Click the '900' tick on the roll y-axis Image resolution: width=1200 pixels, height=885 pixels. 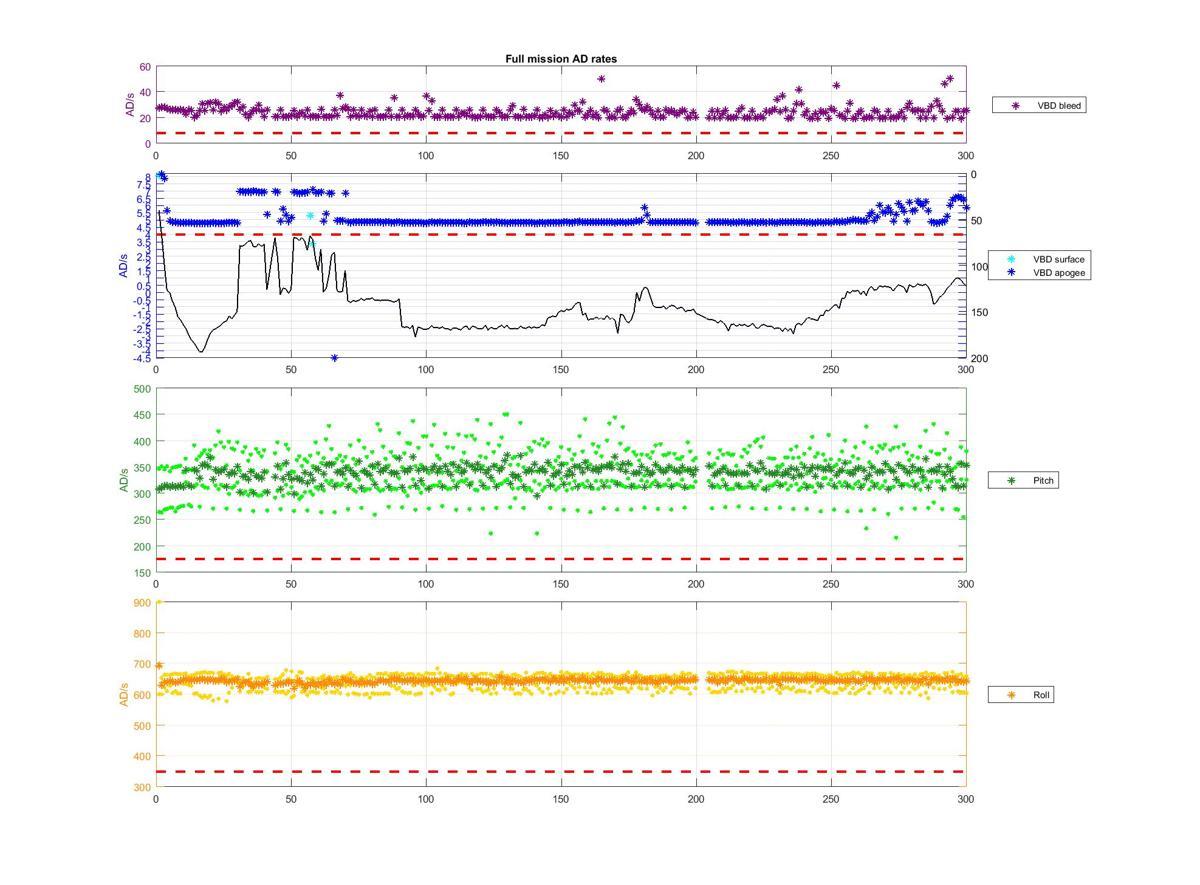coord(142,602)
